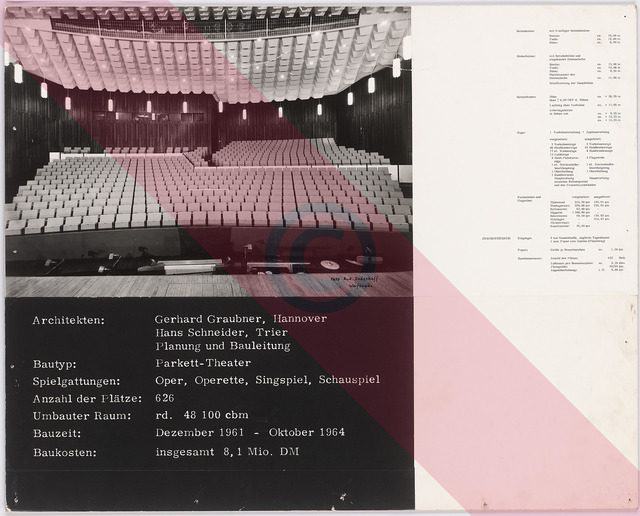
Task: Click the "Spielgattungen:" label
Action: click(77, 382)
